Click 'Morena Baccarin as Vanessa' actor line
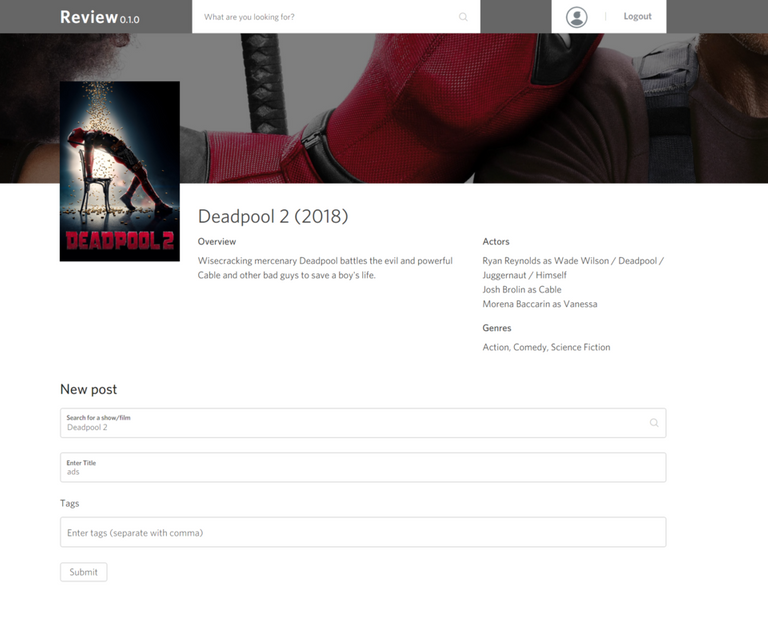The width and height of the screenshot is (768, 622). 540,304
